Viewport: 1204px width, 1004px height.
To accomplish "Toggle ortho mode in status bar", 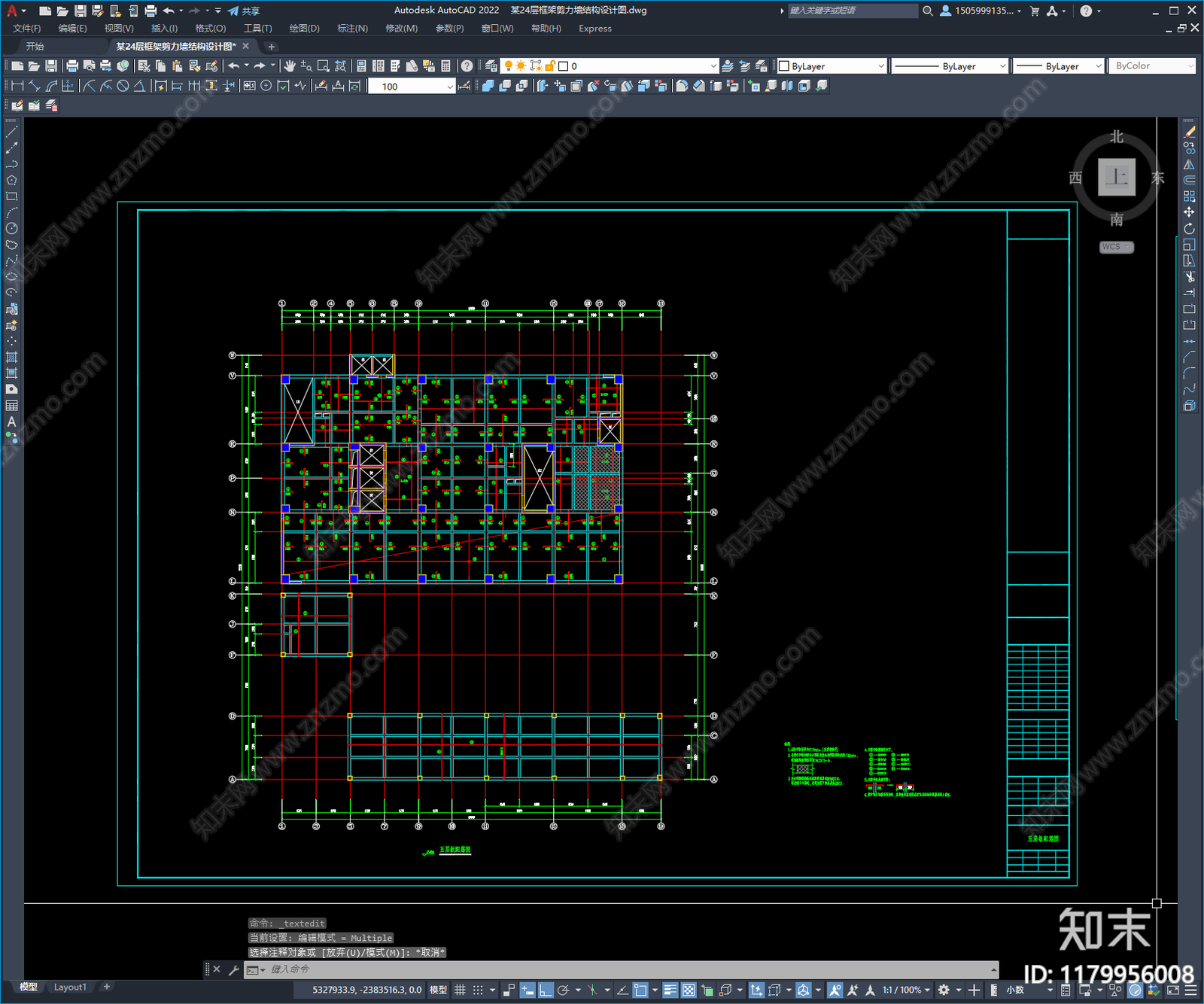I will pyautogui.click(x=546, y=990).
